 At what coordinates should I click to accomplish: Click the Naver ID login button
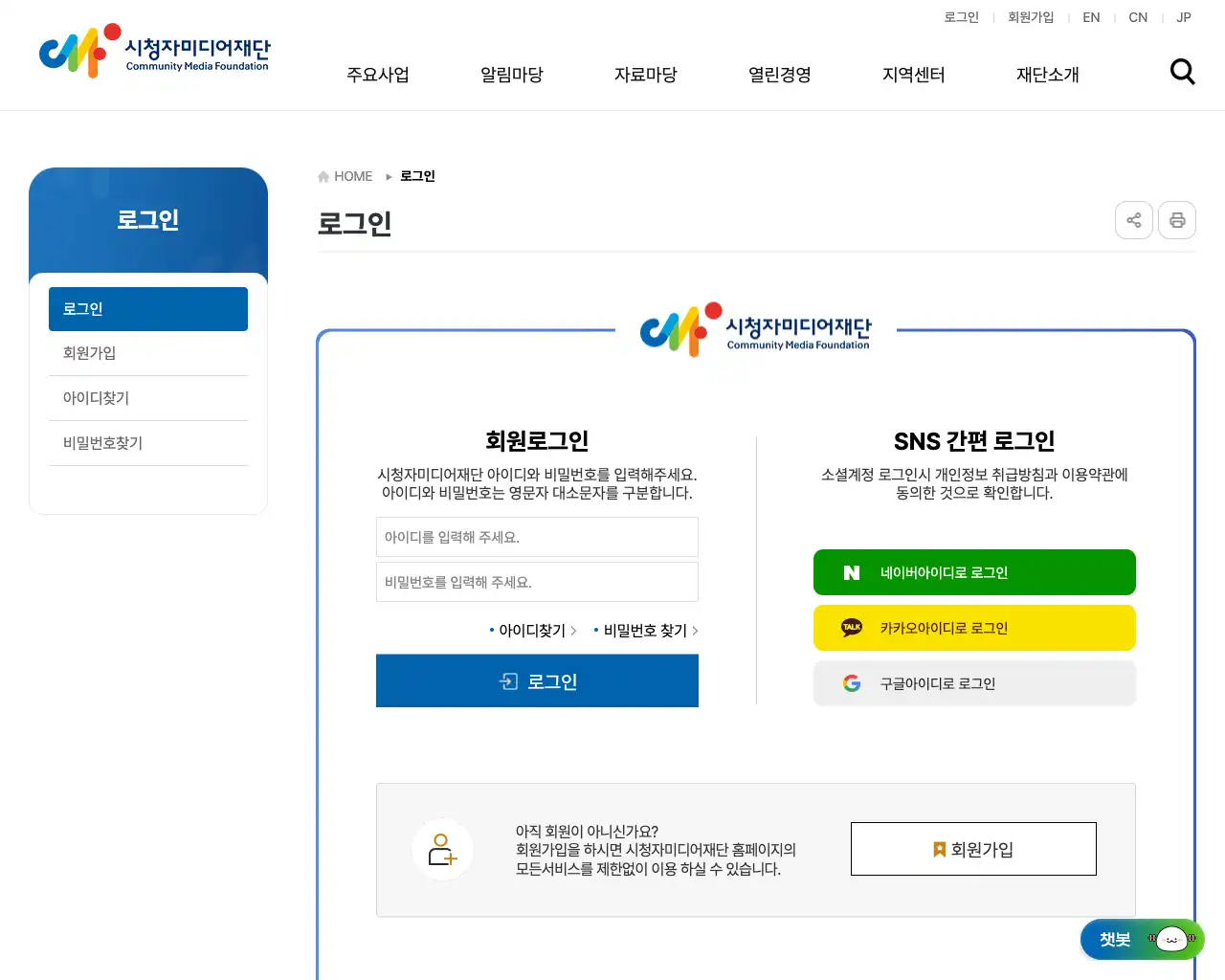pos(974,572)
